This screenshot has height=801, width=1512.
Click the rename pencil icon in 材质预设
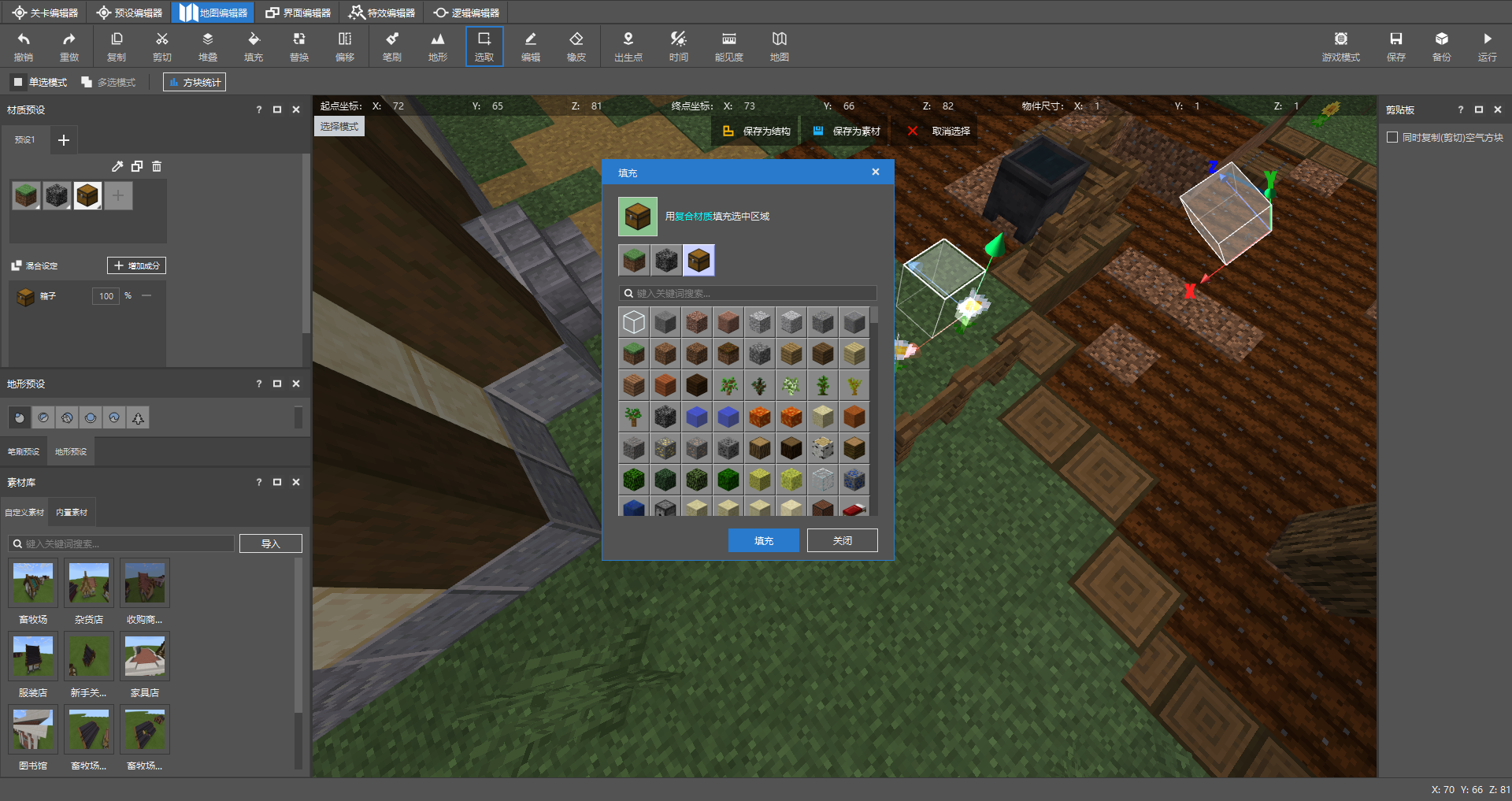117,166
